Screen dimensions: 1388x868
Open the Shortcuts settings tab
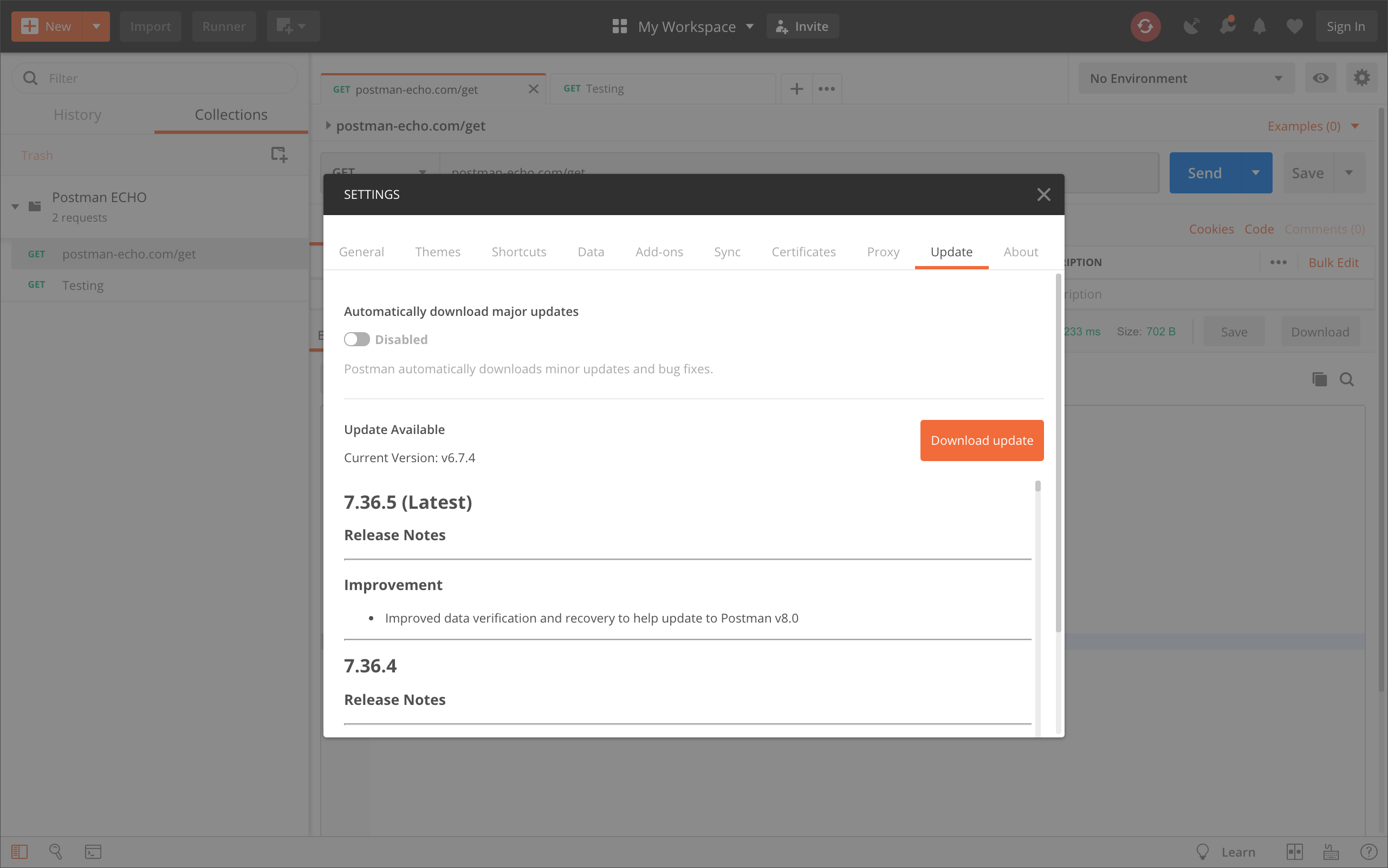519,252
